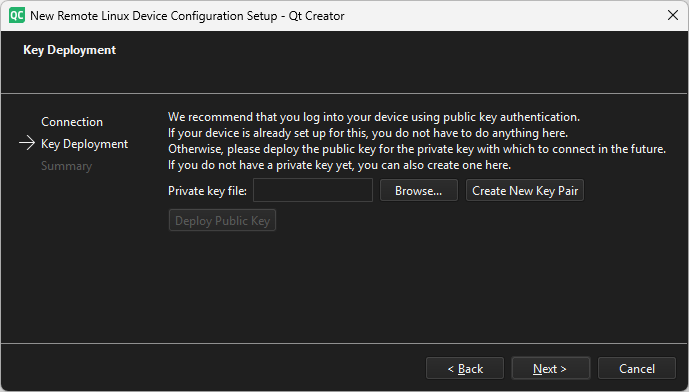Click the Qt Creator logo icon
The image size is (689, 392).
click(17, 16)
